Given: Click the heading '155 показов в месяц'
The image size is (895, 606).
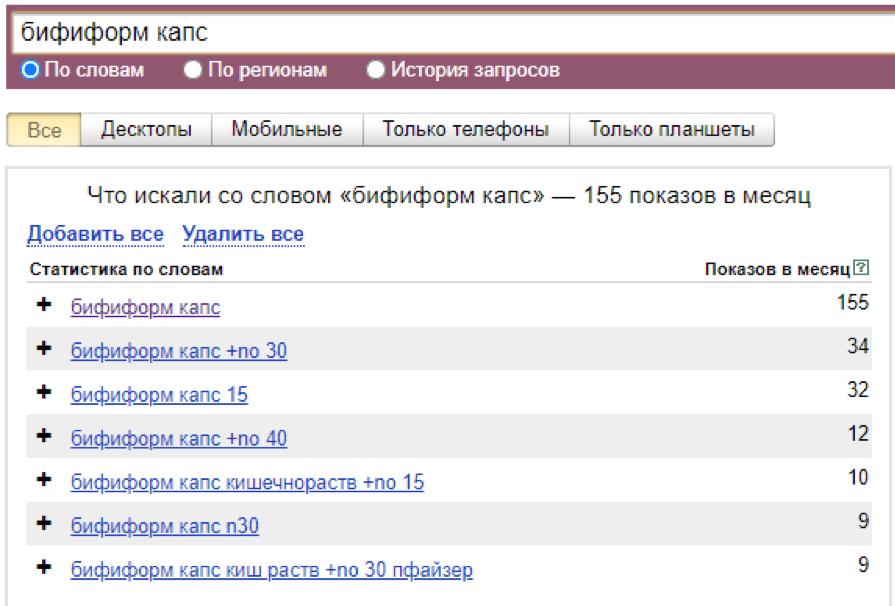Looking at the screenshot, I should tap(697, 196).
